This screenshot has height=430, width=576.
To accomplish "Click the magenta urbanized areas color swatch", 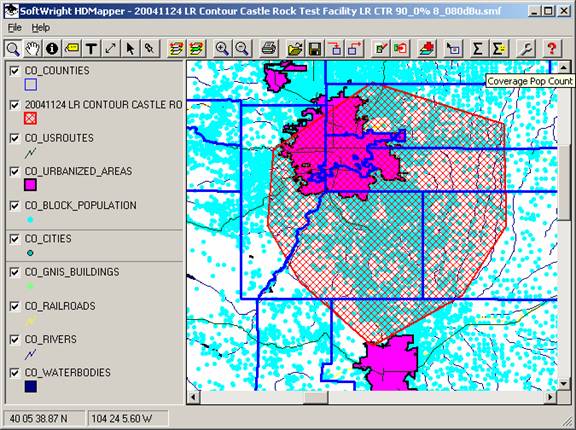I will click(30, 185).
